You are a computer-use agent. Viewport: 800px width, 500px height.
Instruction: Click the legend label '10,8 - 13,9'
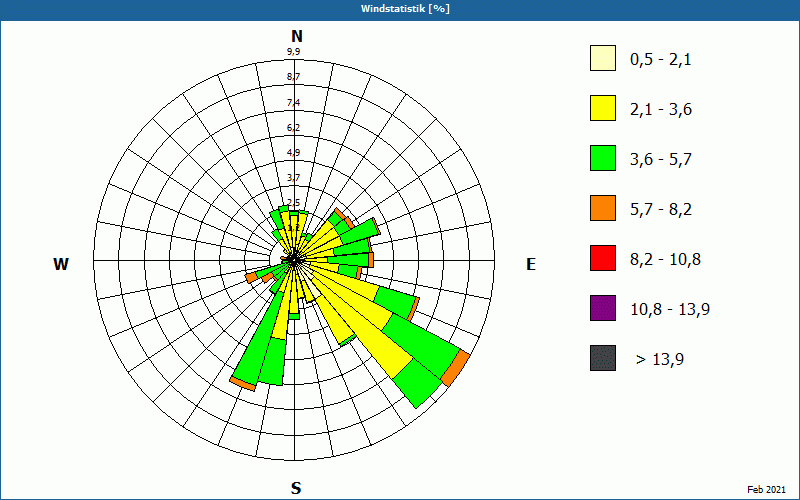(670, 310)
